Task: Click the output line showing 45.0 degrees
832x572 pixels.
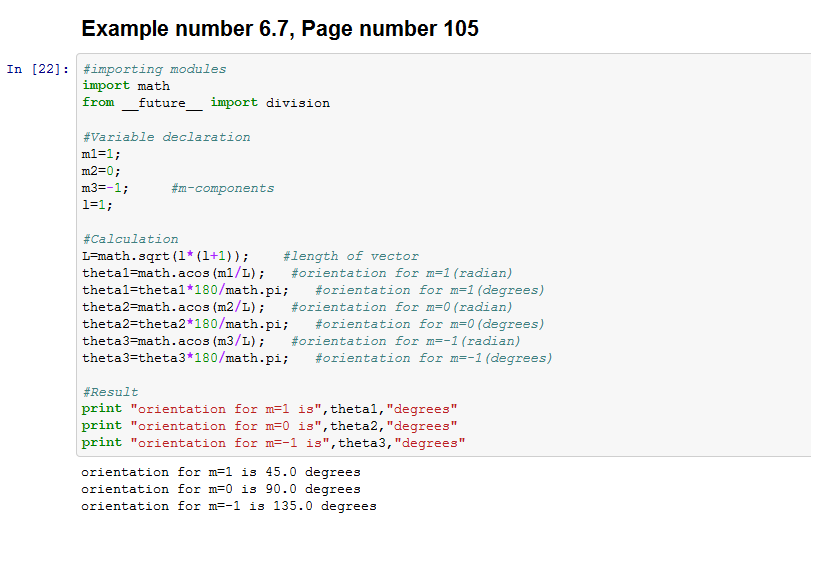Action: click(x=220, y=472)
